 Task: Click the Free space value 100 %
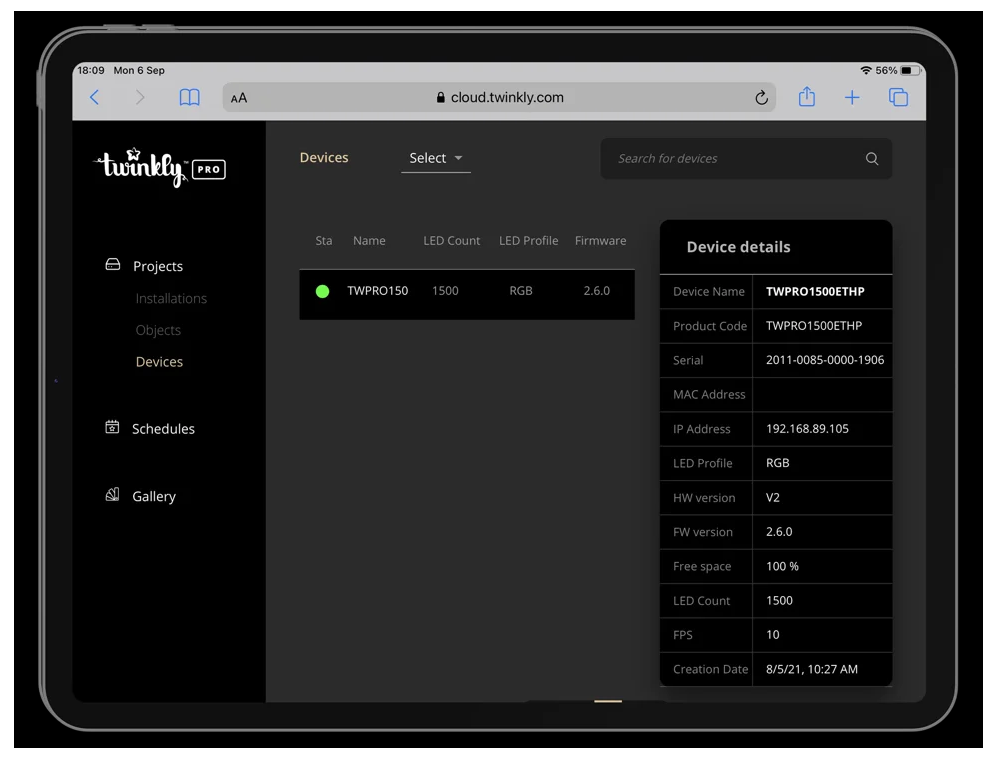pyautogui.click(x=782, y=566)
